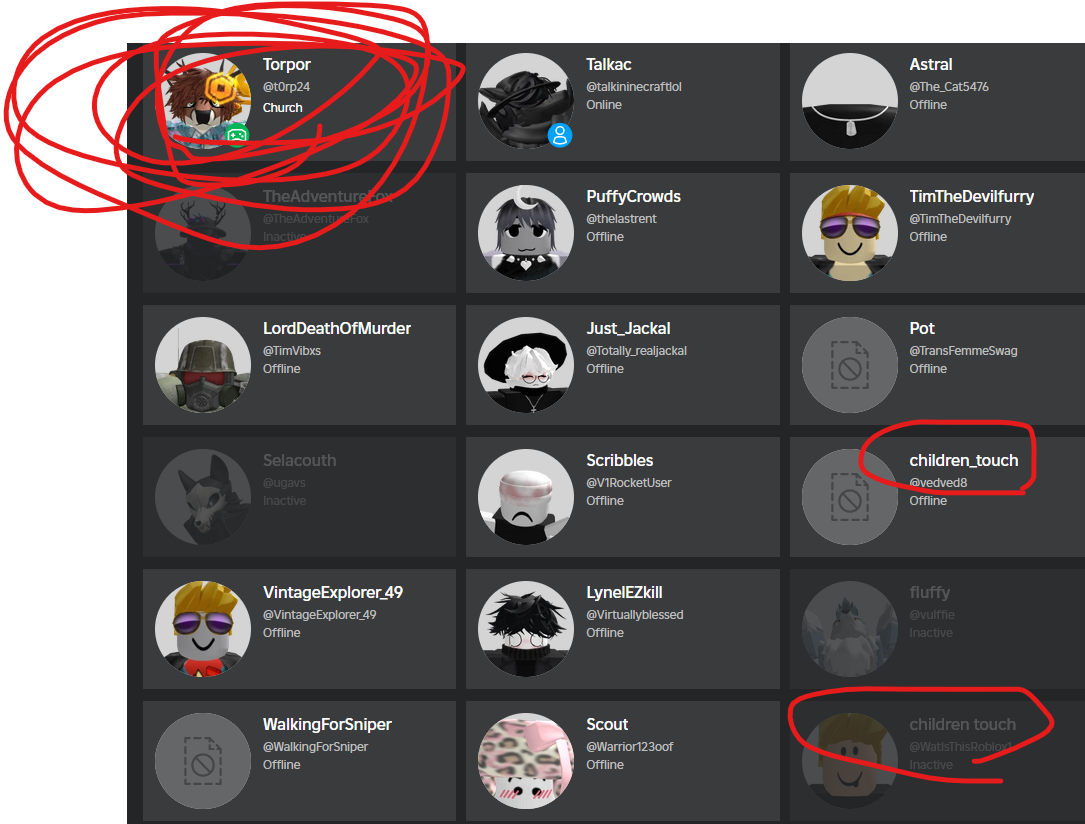Open Scout's leopard-print avatar thumbnail
The height and width of the screenshot is (824, 1085).
pos(526,761)
